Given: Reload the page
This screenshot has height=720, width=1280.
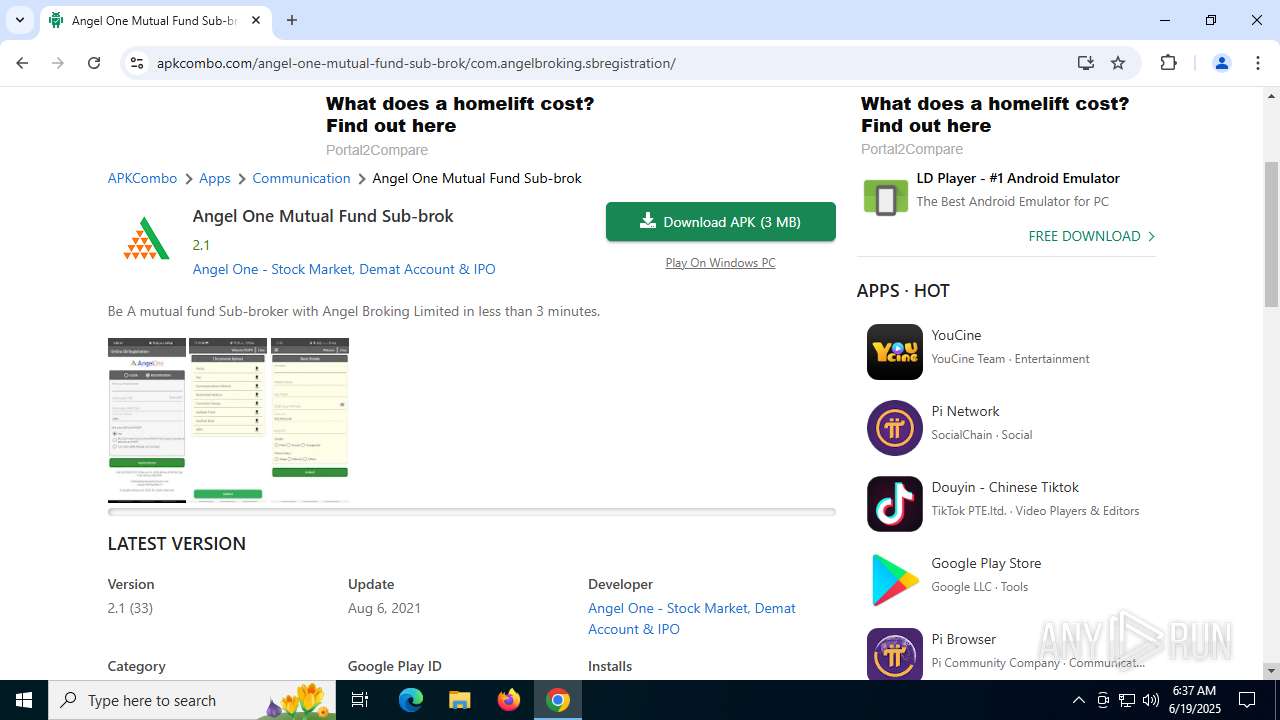Looking at the screenshot, I should tap(94, 63).
